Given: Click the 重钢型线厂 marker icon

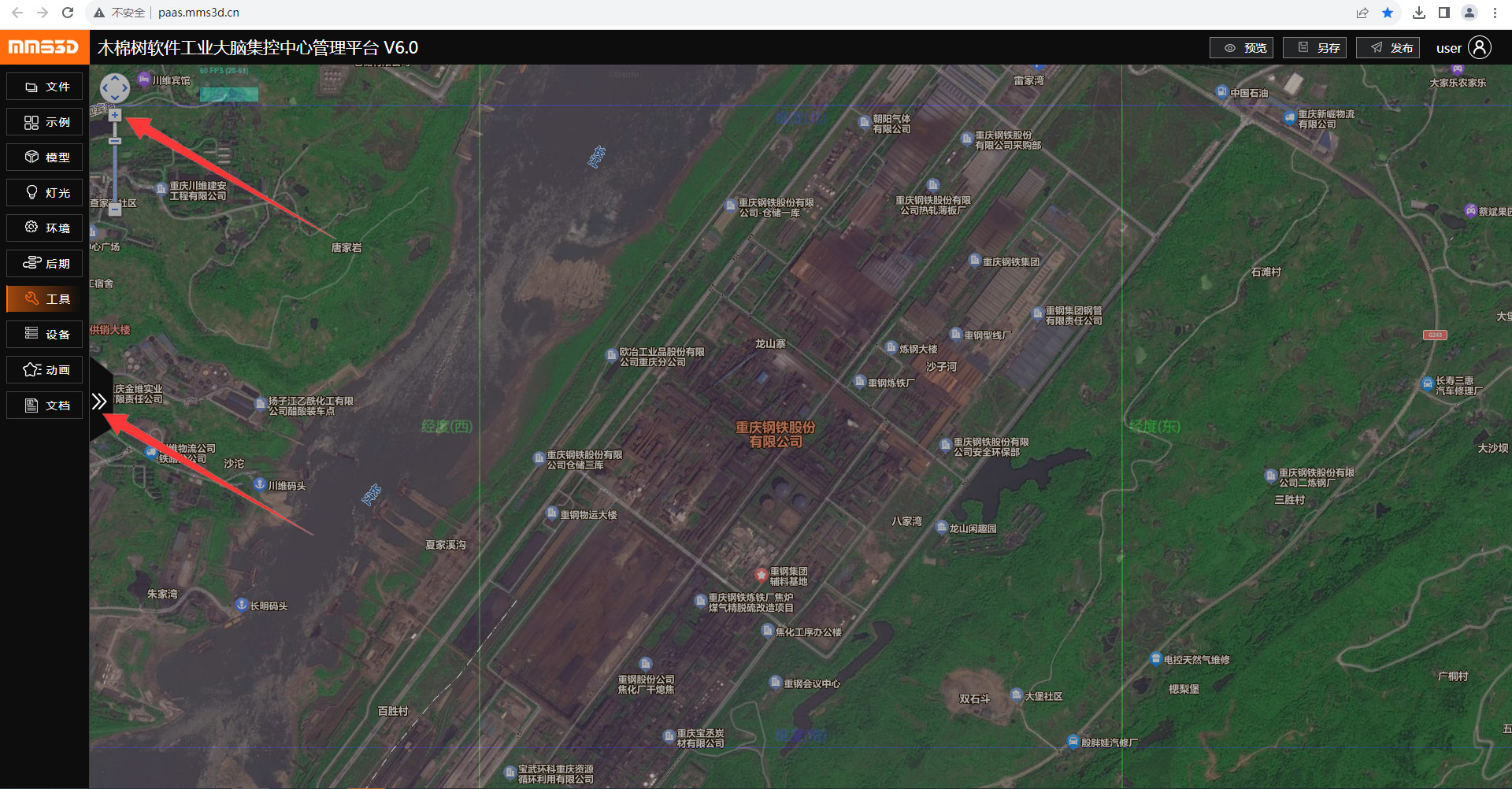Looking at the screenshot, I should (x=955, y=334).
